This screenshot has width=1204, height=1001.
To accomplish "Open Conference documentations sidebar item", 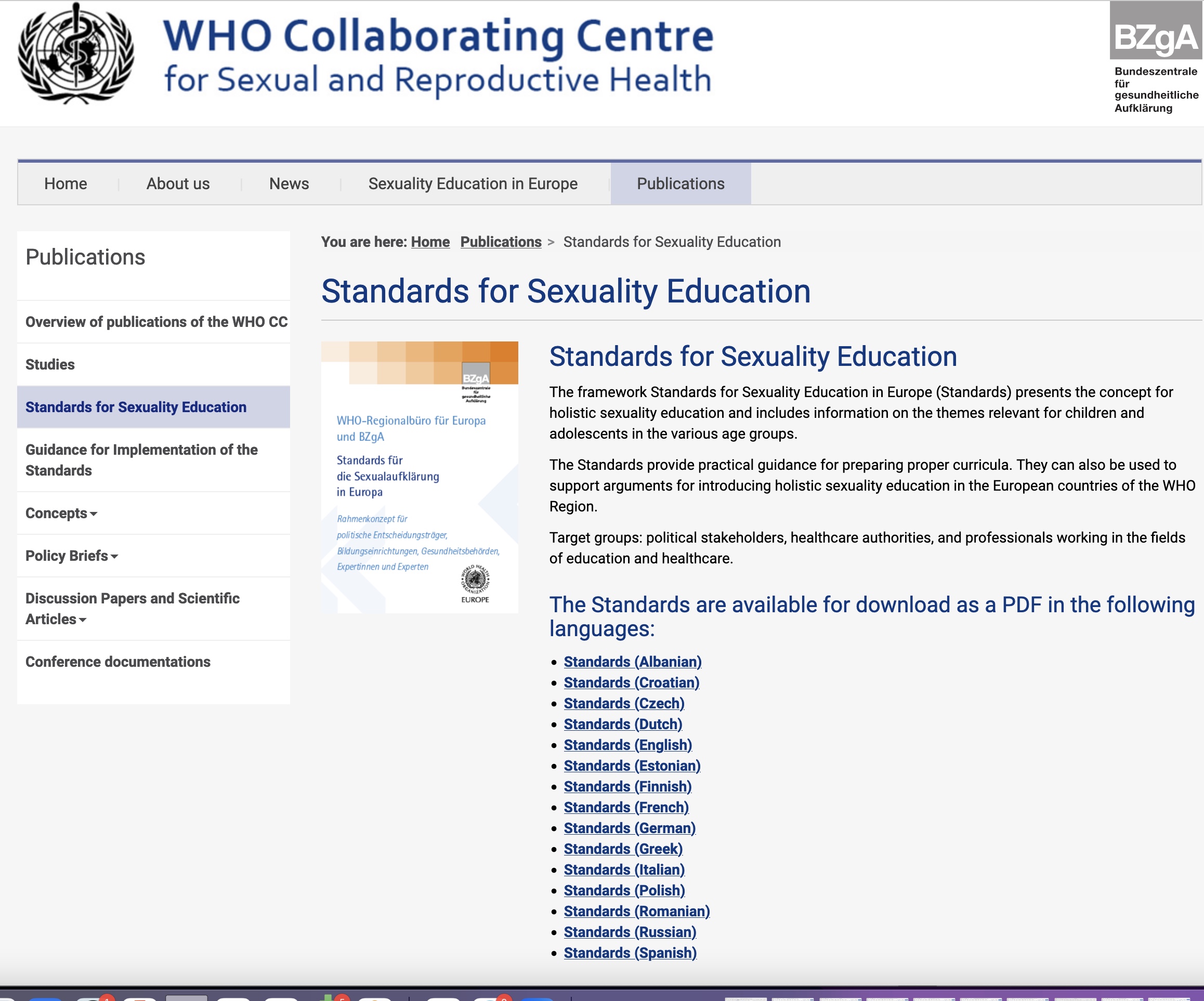I will point(117,662).
